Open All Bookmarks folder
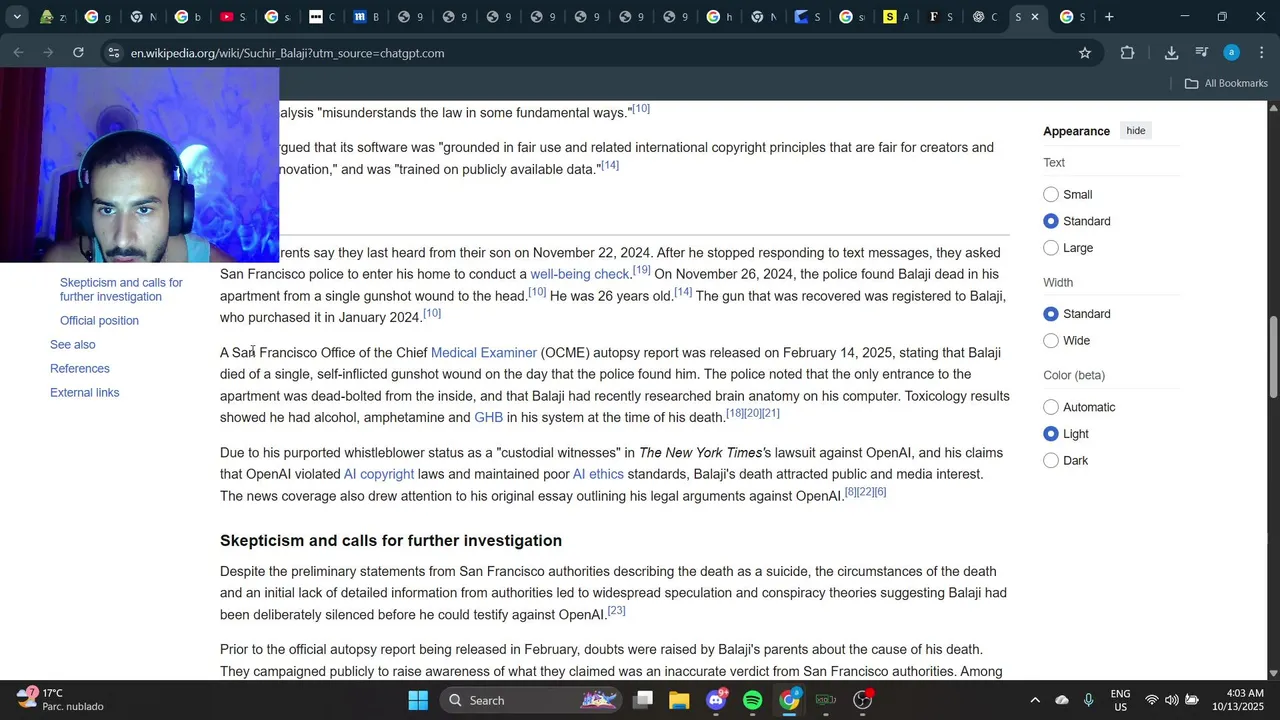Viewport: 1280px width, 720px height. 1226,83
